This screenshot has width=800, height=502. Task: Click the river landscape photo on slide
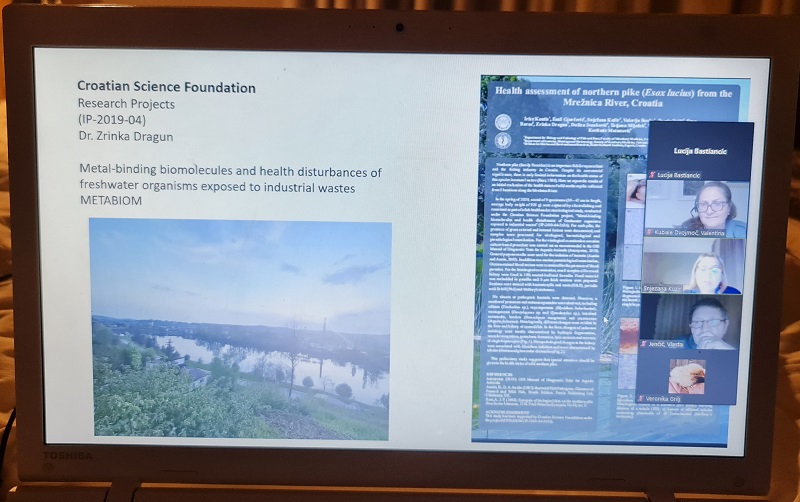[x=239, y=328]
